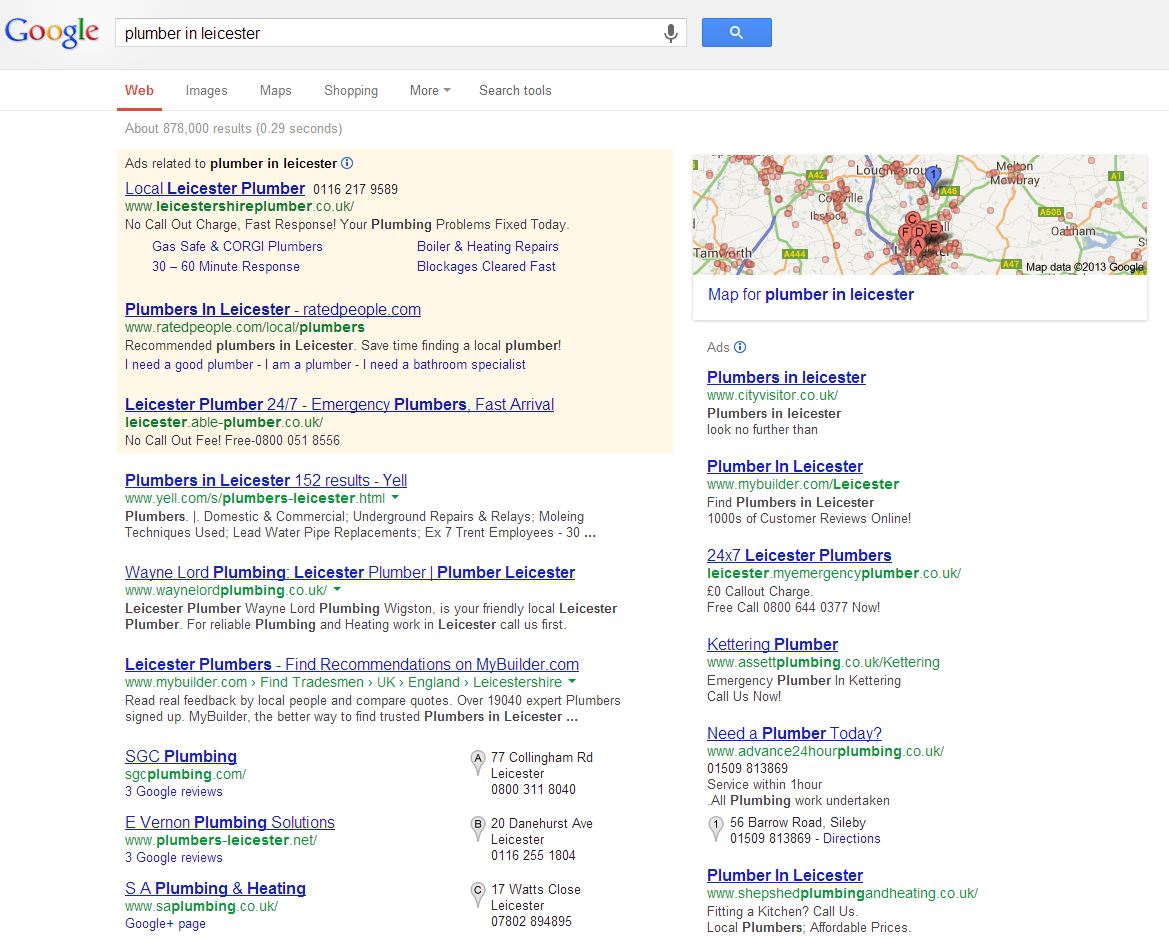The width and height of the screenshot is (1169, 938).
Task: Open Search tools options
Action: 515,90
